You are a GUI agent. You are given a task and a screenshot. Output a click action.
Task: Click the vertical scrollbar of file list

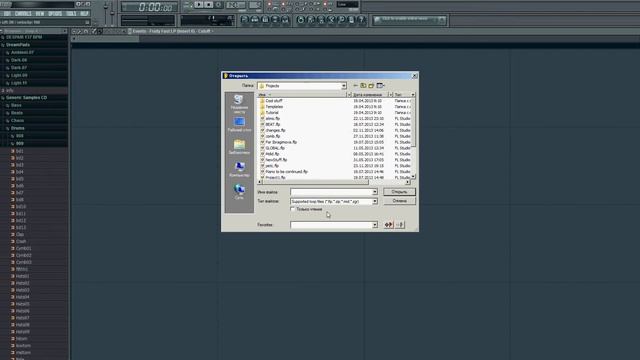pos(413,137)
